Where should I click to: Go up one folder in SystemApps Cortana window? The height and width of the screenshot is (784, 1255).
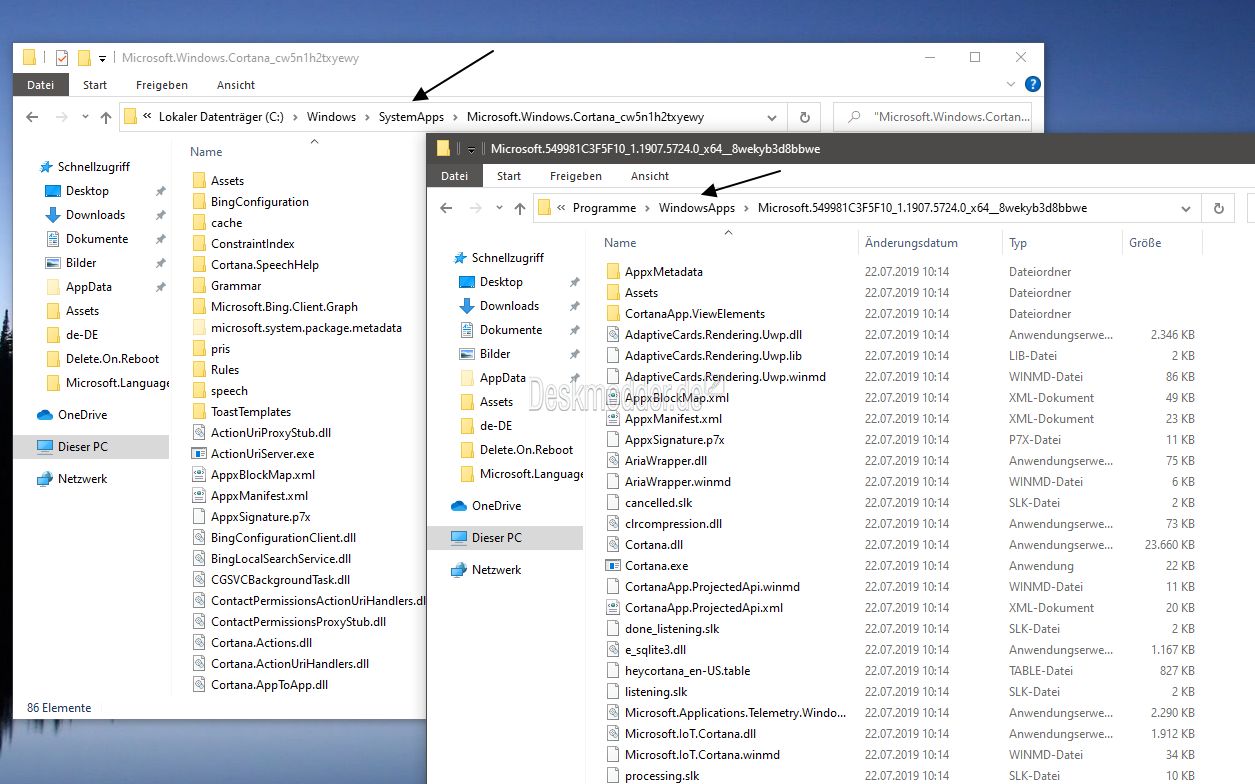click(106, 117)
